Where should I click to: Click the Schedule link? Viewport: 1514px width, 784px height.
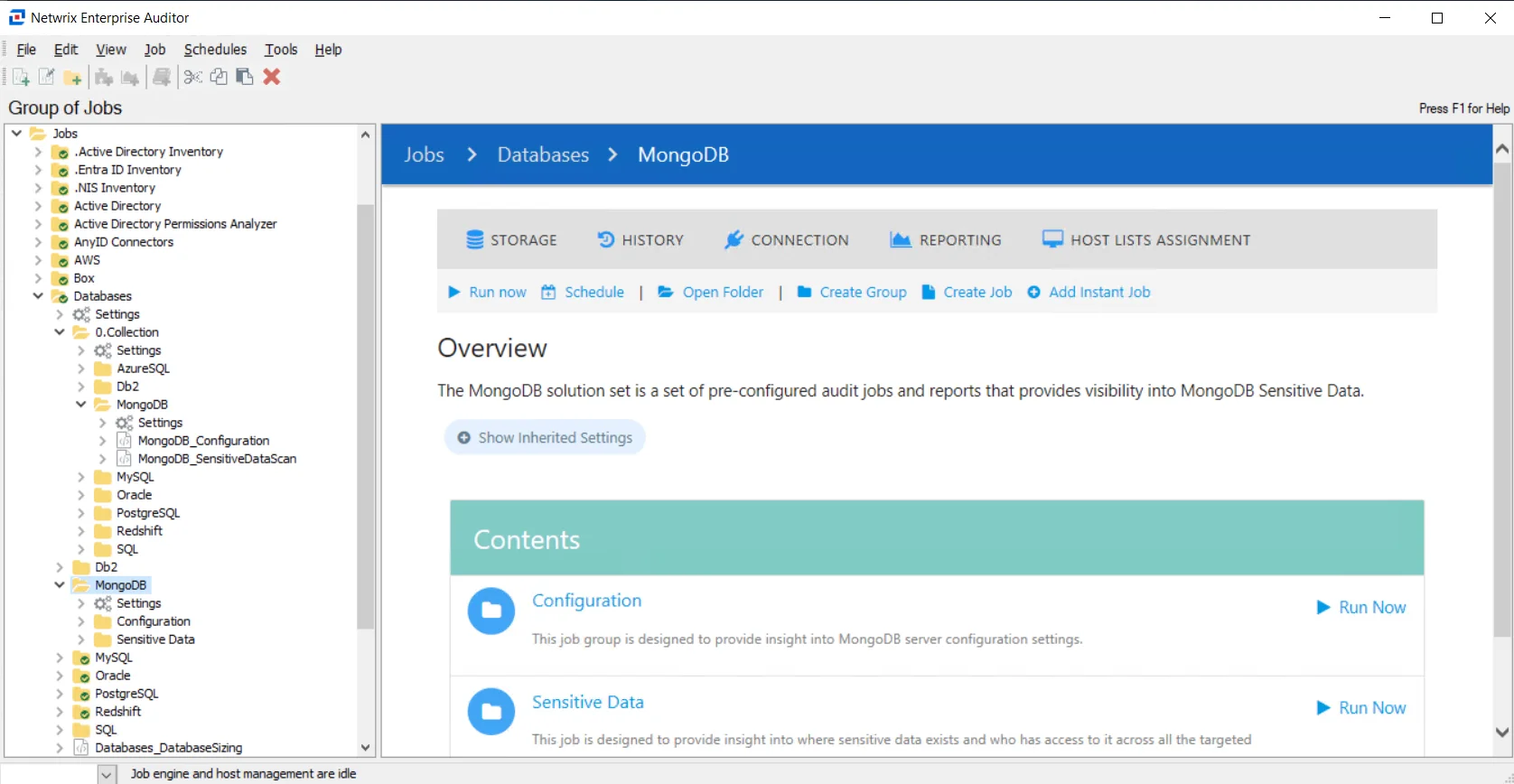(583, 293)
